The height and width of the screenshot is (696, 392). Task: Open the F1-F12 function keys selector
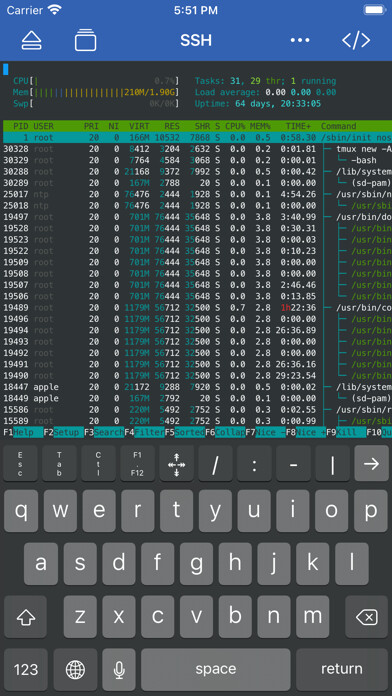[x=138, y=464]
